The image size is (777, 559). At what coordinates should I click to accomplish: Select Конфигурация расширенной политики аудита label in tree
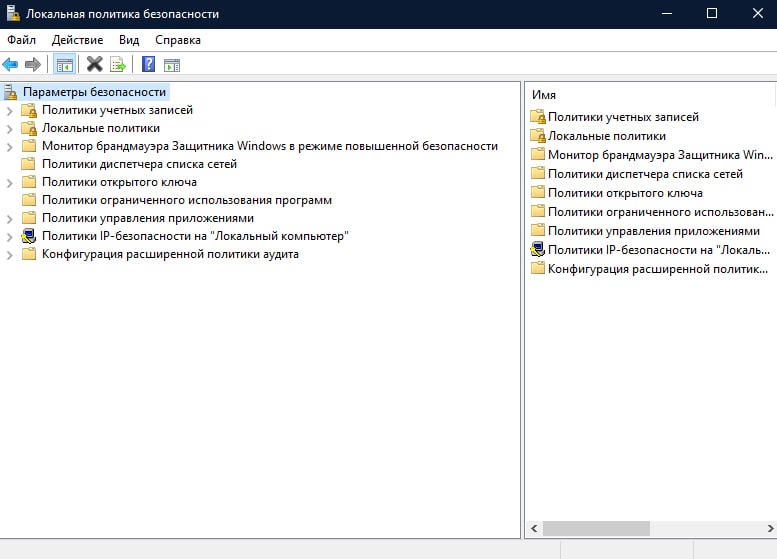170,254
